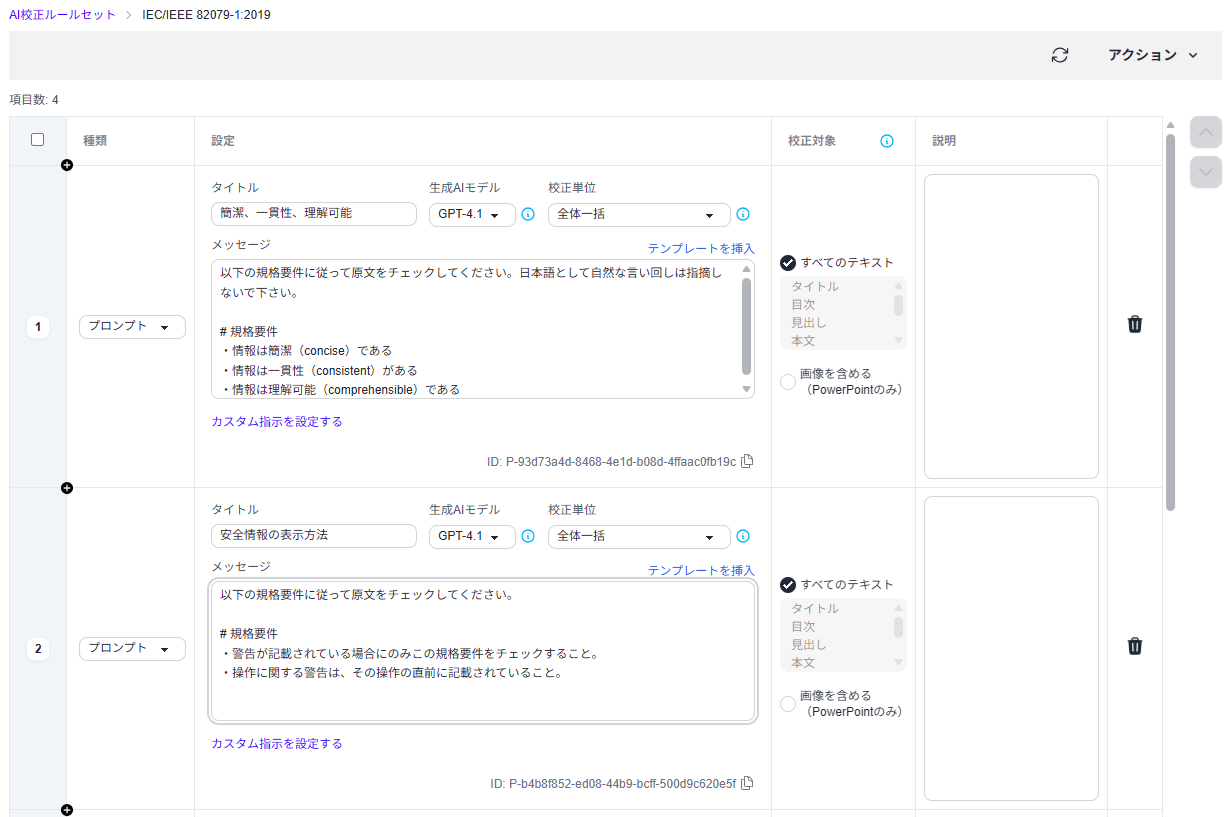Open the アクション dropdown menu
1229x817 pixels.
(x=1153, y=55)
